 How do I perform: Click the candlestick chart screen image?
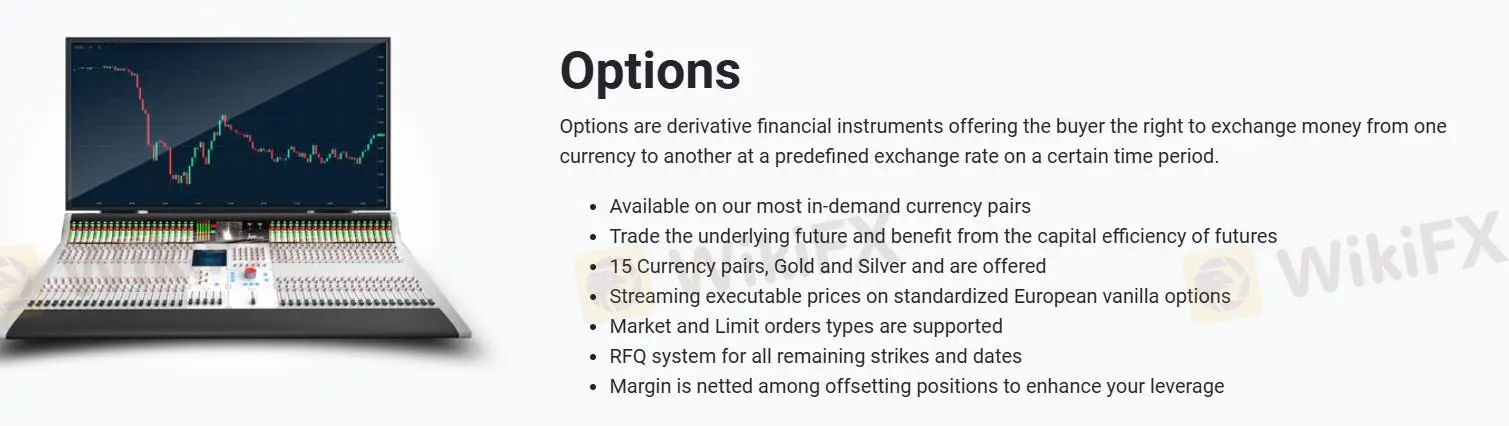tap(227, 122)
